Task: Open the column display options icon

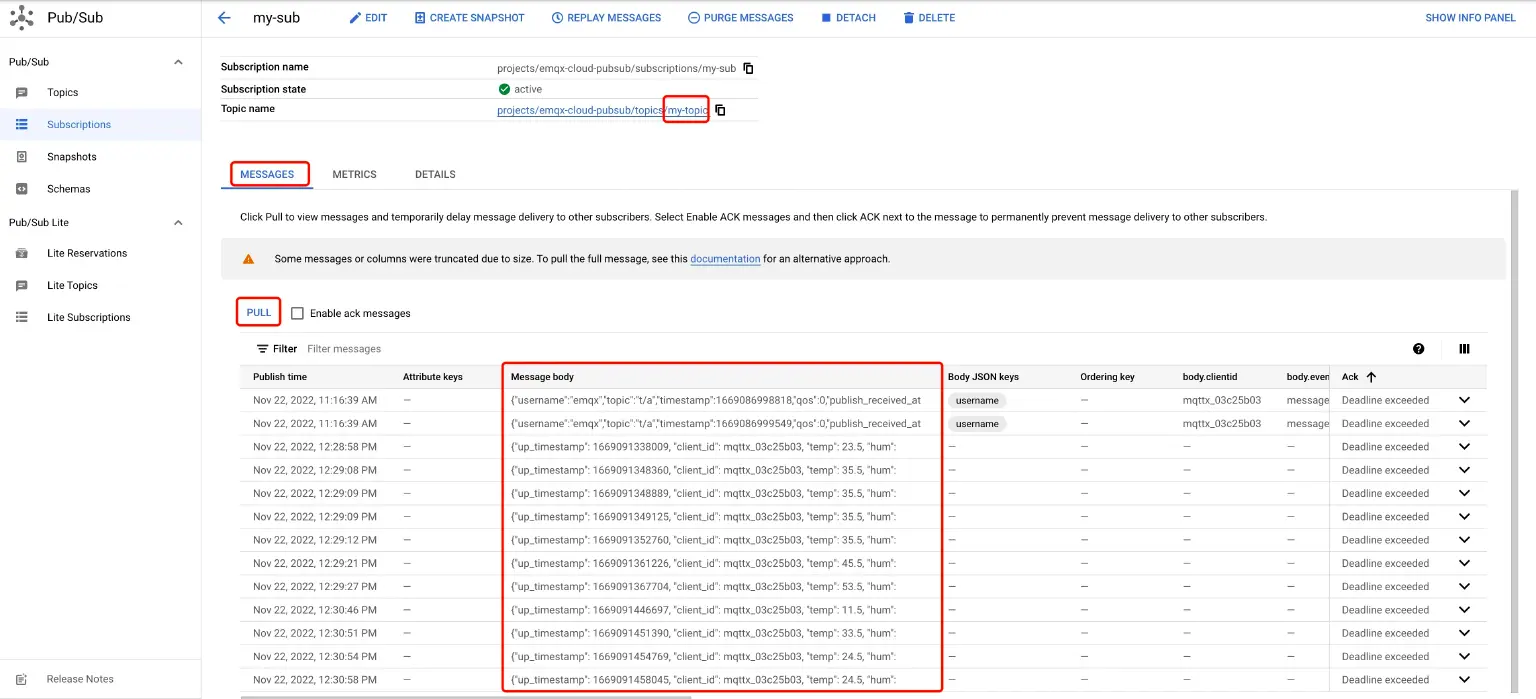Action: point(1464,348)
